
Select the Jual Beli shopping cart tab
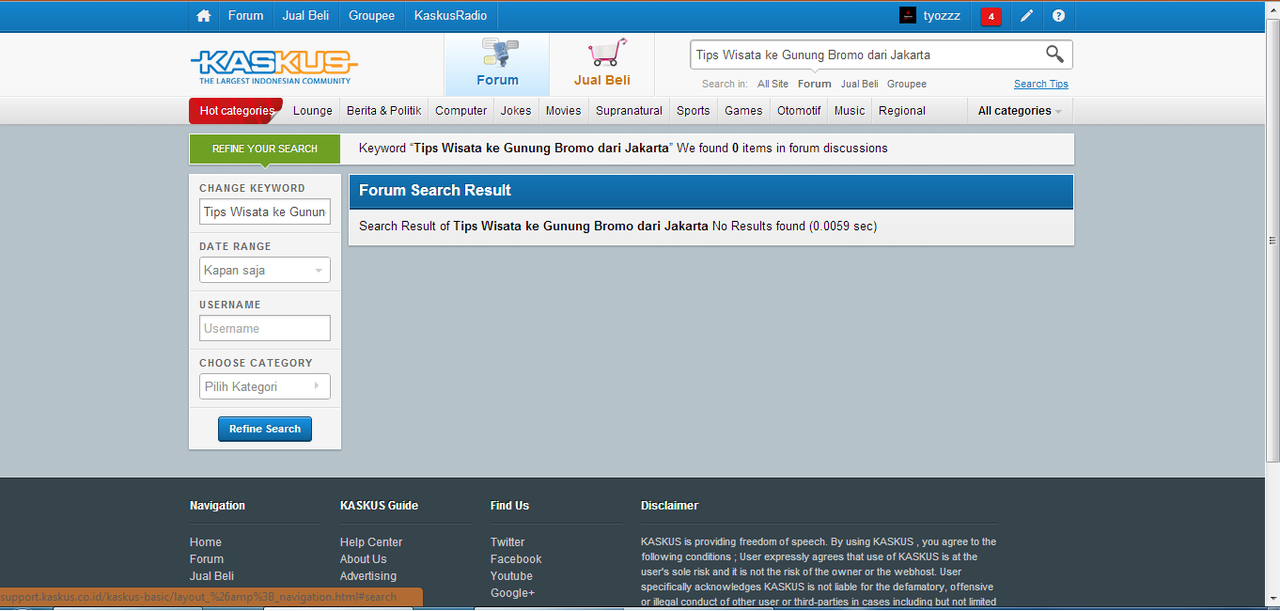[x=602, y=64]
